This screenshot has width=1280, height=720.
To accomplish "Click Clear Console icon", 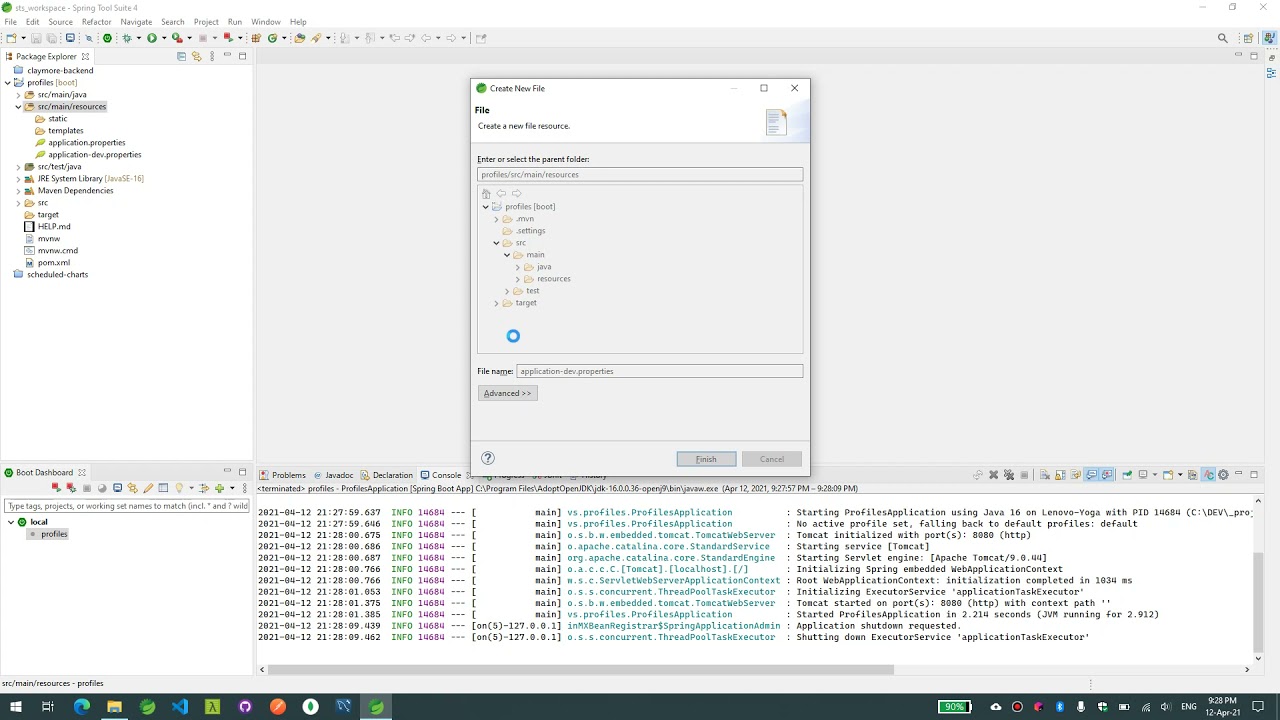I will coord(1045,475).
